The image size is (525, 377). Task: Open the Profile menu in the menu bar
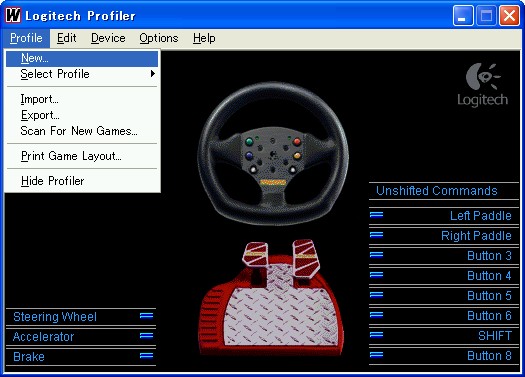[x=26, y=38]
